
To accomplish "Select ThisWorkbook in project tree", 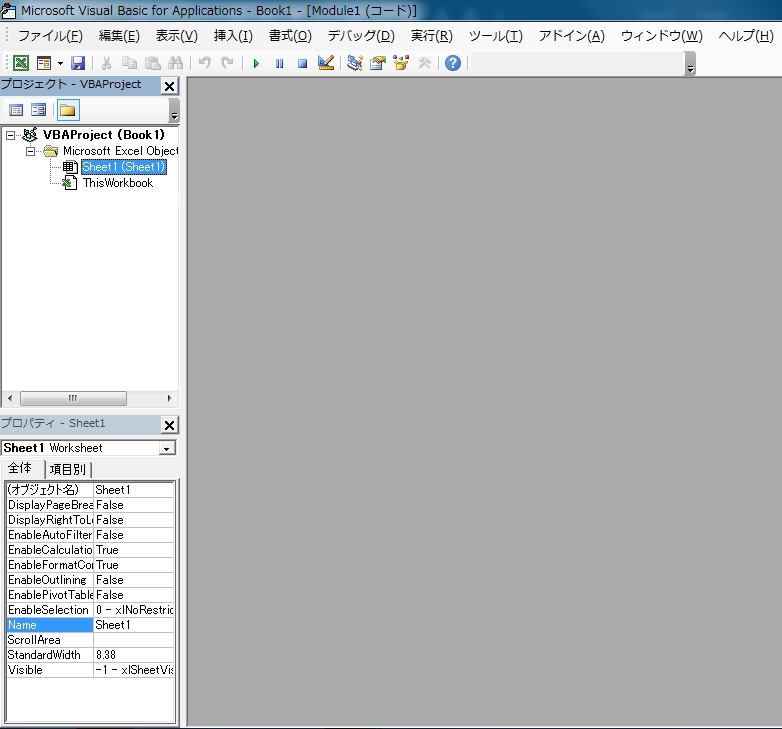I will (x=118, y=183).
